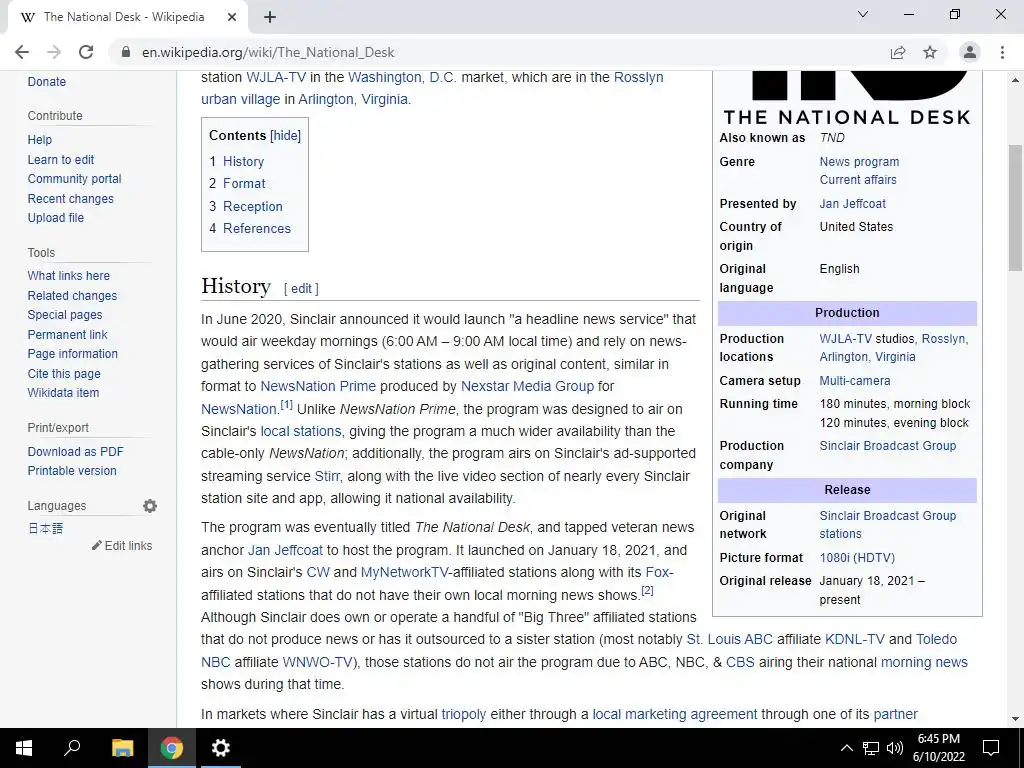Open What links here tool
Screen dimensions: 1024x768
69,276
